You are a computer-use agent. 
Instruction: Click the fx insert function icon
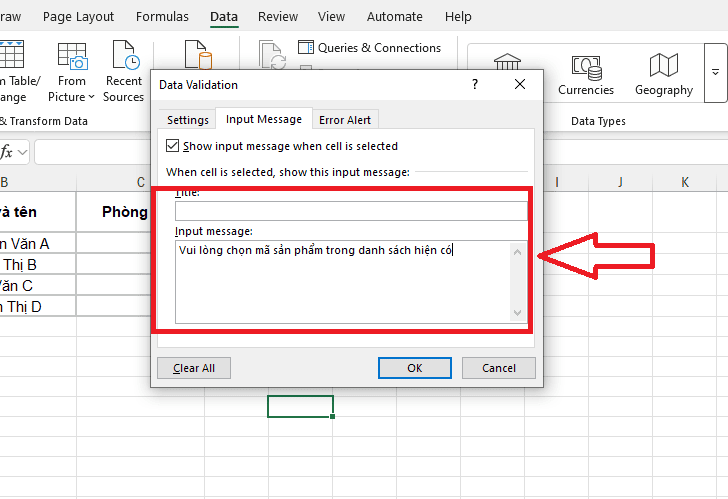point(6,152)
